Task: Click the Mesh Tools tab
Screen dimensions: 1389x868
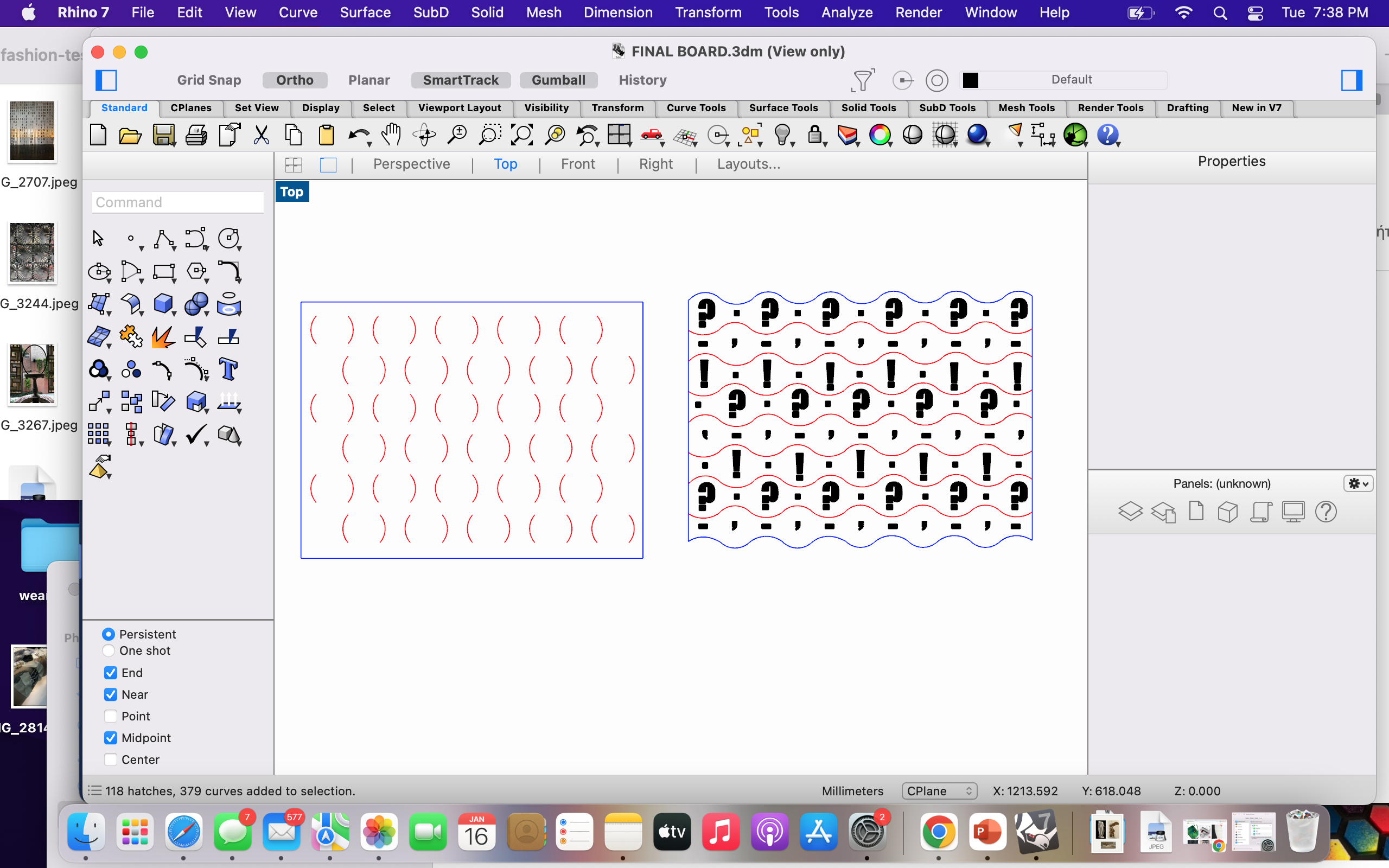Action: coord(1025,107)
